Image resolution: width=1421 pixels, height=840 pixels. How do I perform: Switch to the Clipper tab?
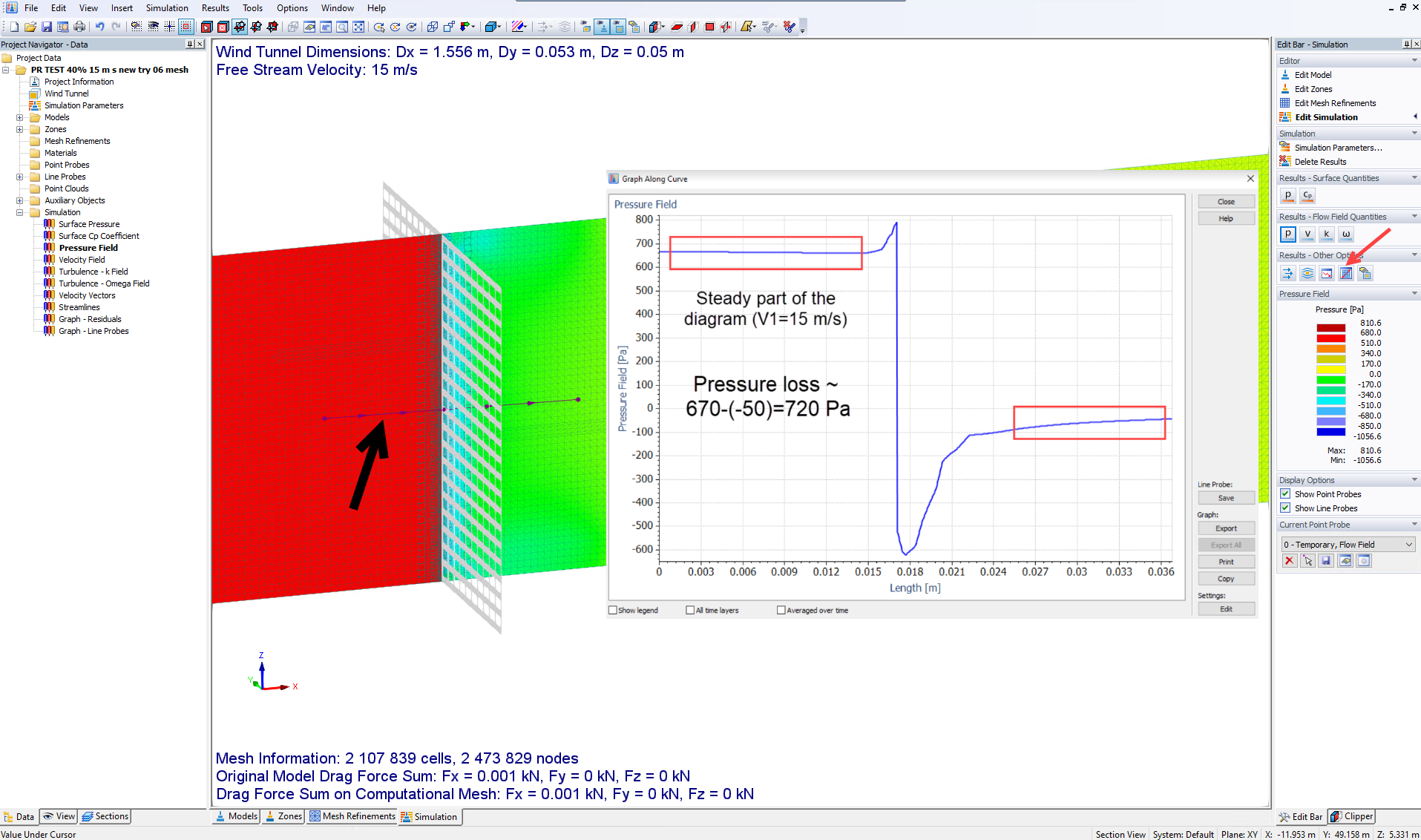click(1352, 816)
